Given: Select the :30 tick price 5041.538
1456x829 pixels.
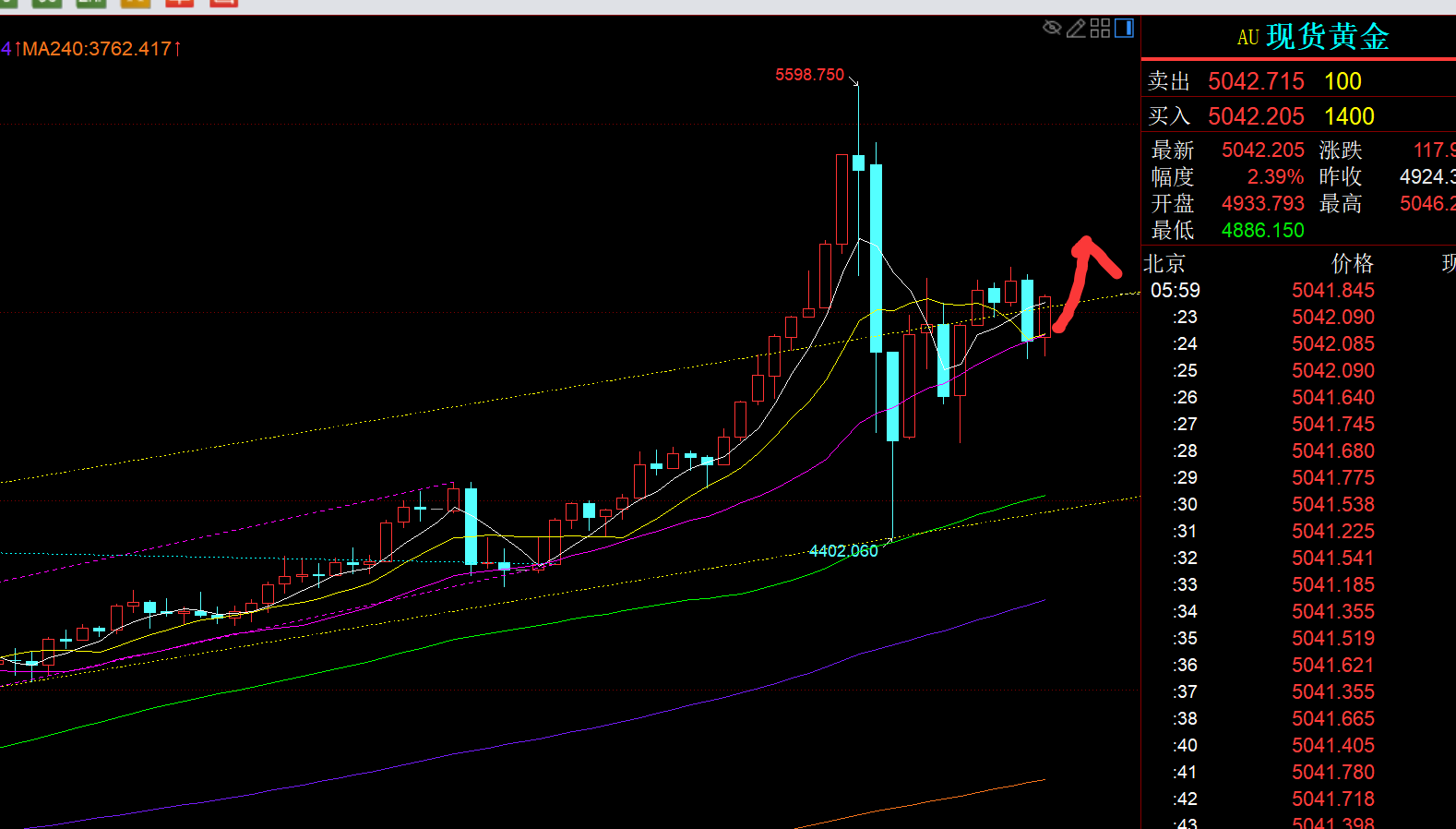Looking at the screenshot, I should point(1333,505).
